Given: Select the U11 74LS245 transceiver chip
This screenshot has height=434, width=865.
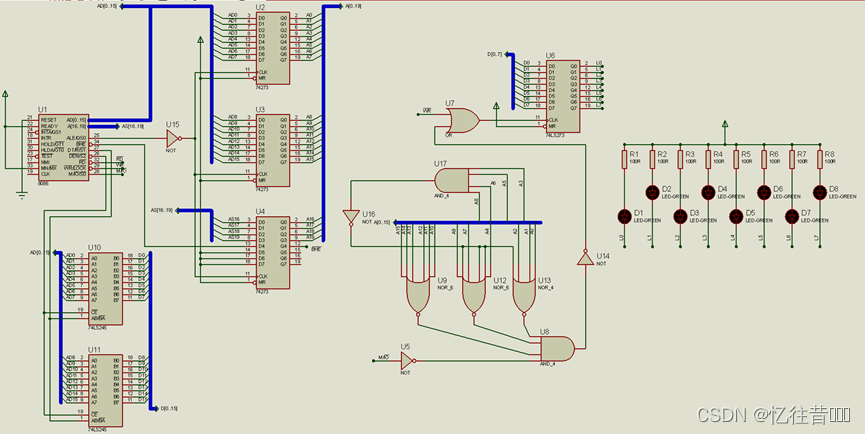Looking at the screenshot, I should [x=105, y=391].
